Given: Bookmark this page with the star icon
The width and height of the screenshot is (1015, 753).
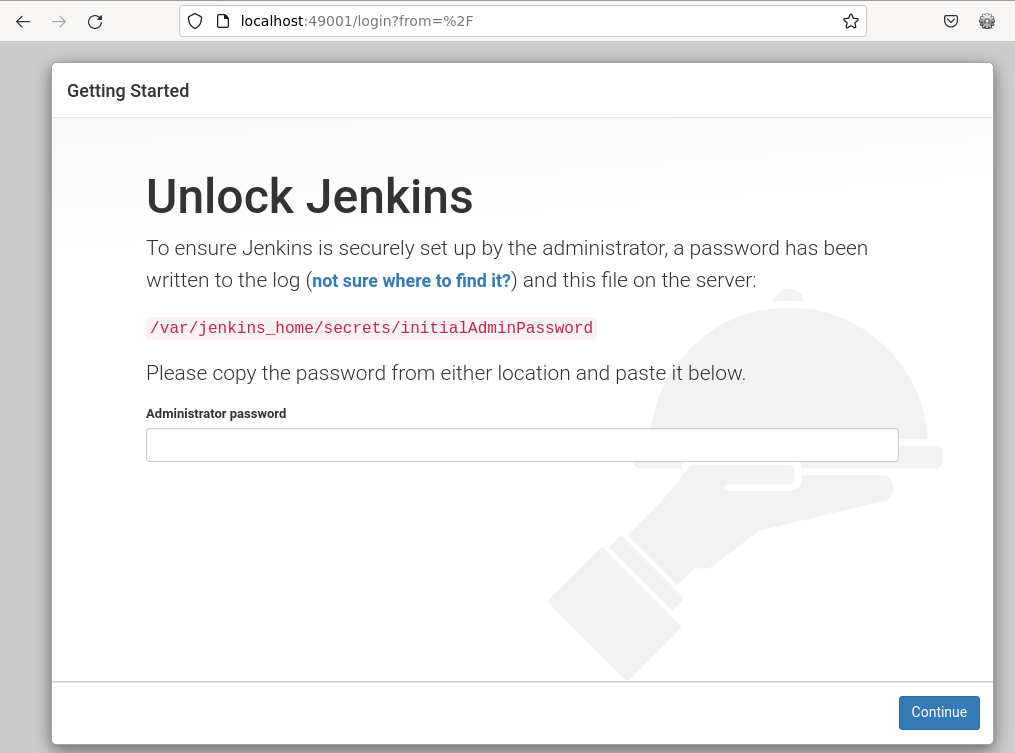Looking at the screenshot, I should click(x=850, y=21).
